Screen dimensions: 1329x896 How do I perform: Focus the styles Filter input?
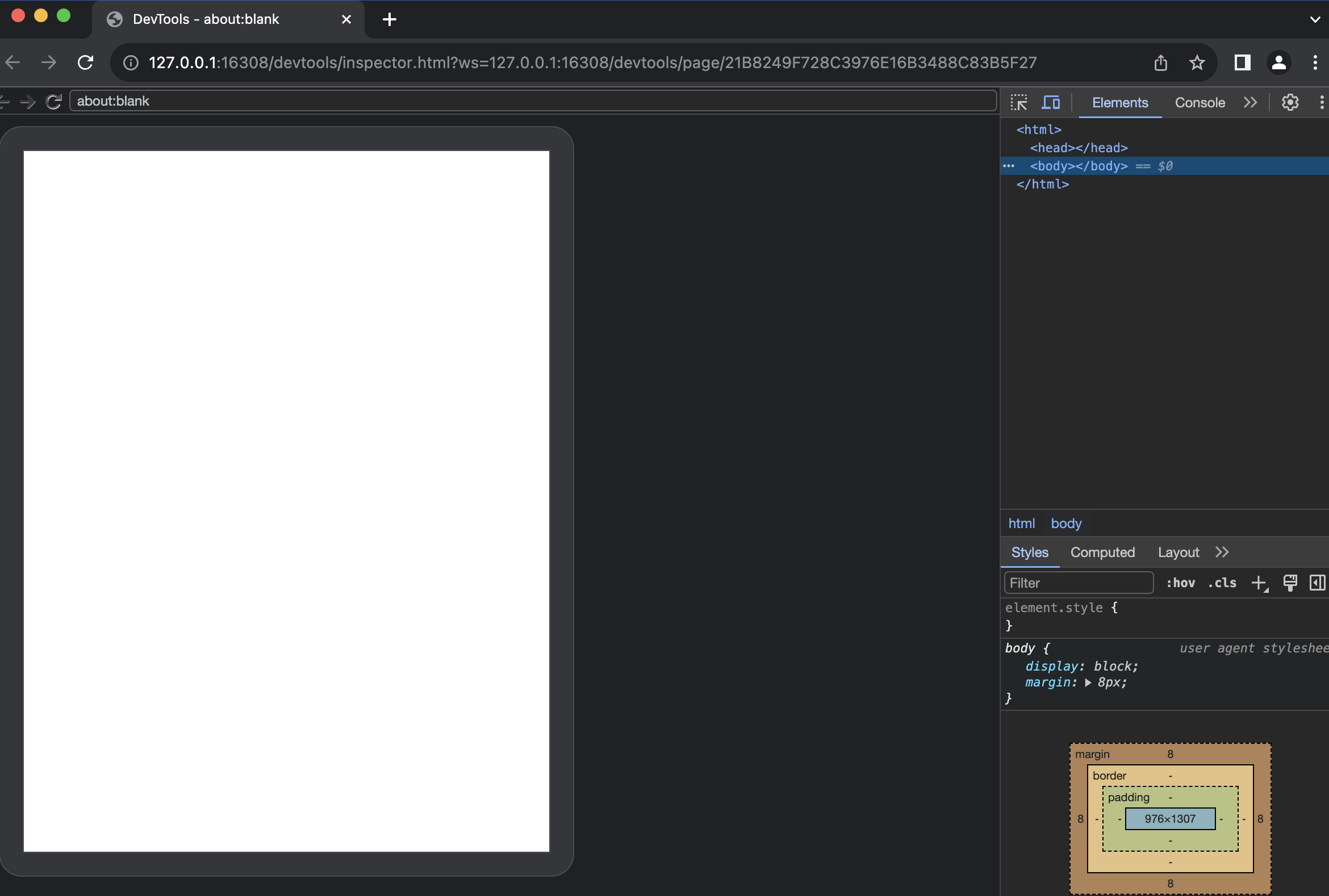tap(1078, 583)
